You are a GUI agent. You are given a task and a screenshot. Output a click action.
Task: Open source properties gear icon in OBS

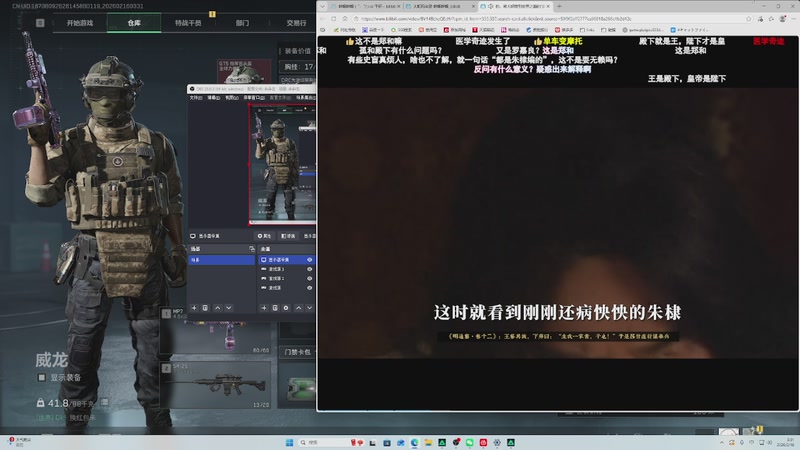tap(286, 308)
